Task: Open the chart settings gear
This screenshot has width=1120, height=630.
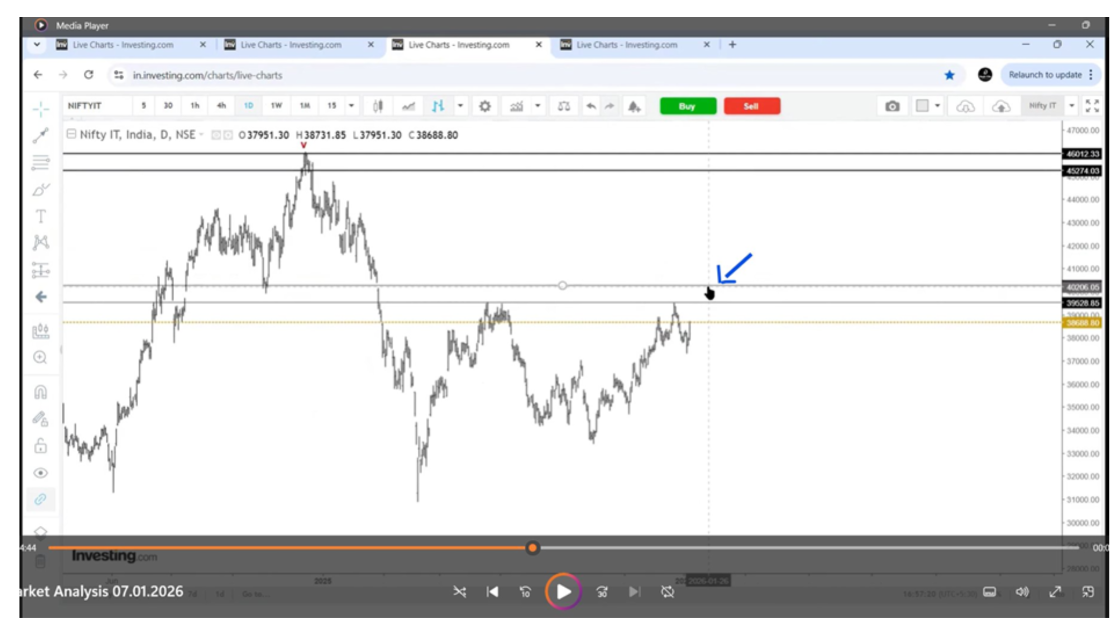Action: click(485, 106)
